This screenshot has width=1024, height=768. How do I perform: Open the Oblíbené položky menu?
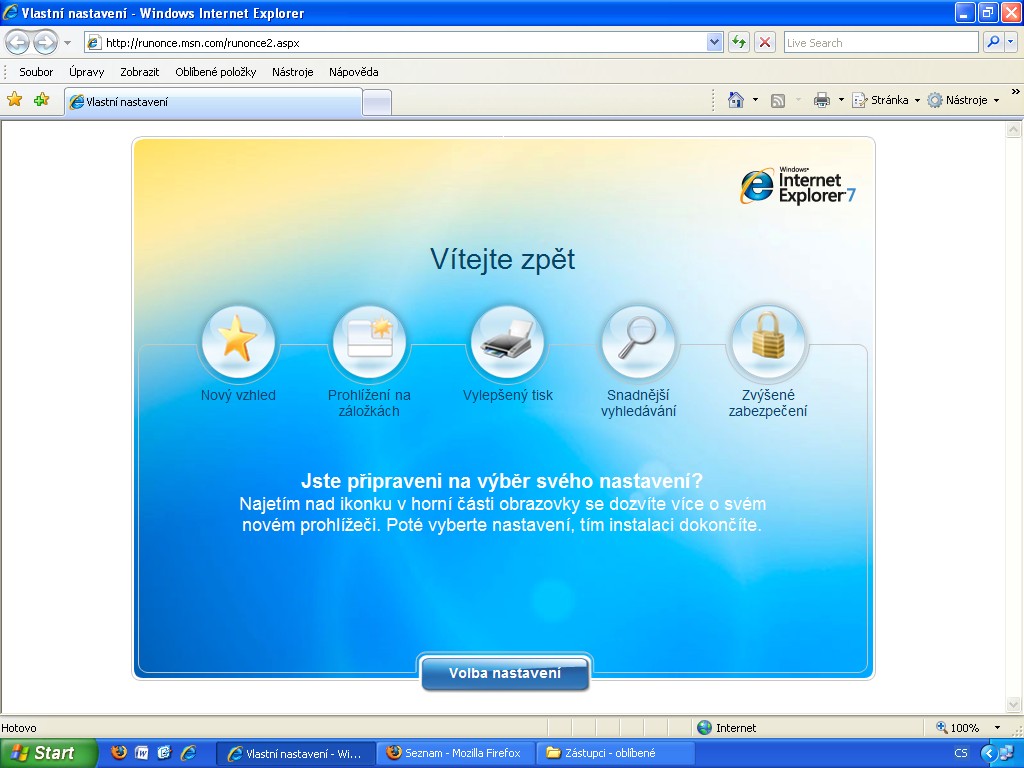tap(216, 72)
